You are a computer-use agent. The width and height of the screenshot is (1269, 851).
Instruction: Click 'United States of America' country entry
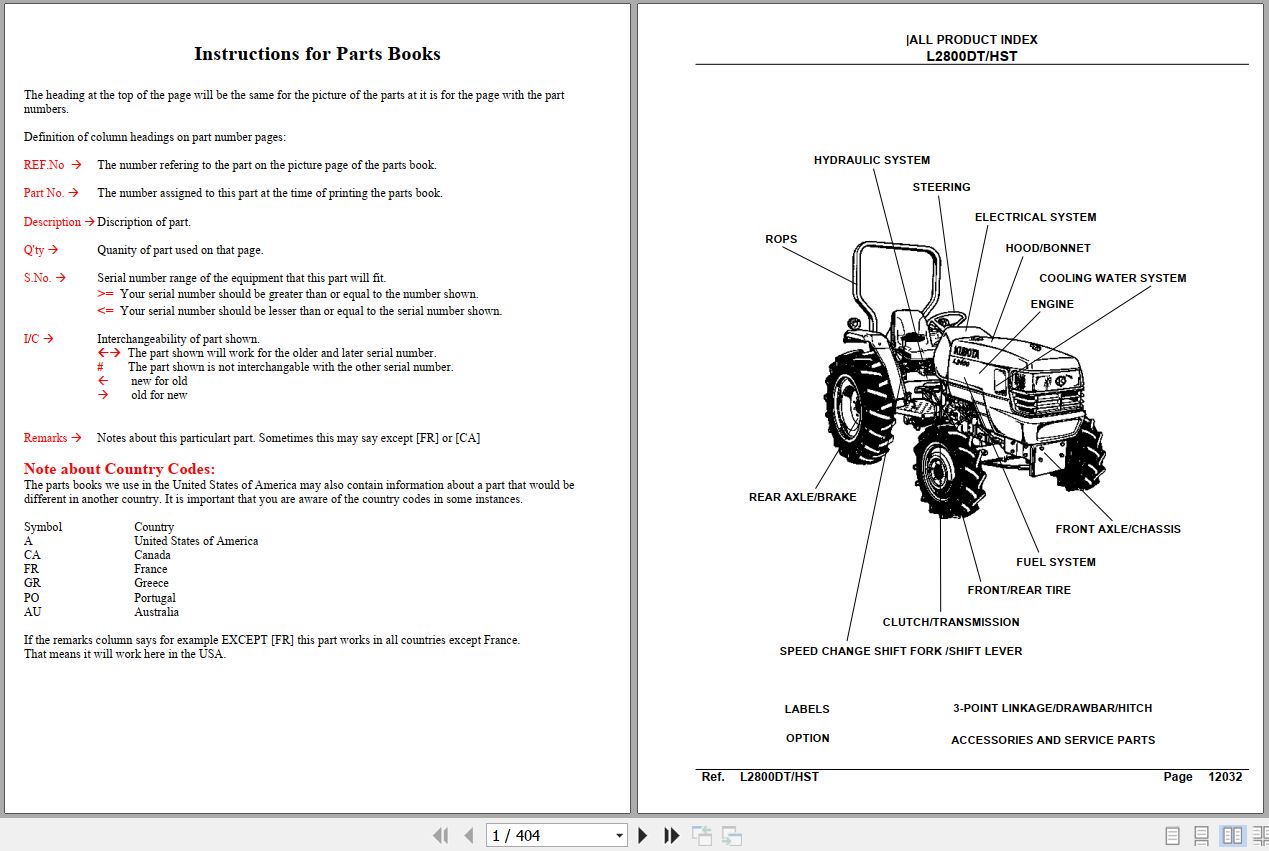(196, 541)
